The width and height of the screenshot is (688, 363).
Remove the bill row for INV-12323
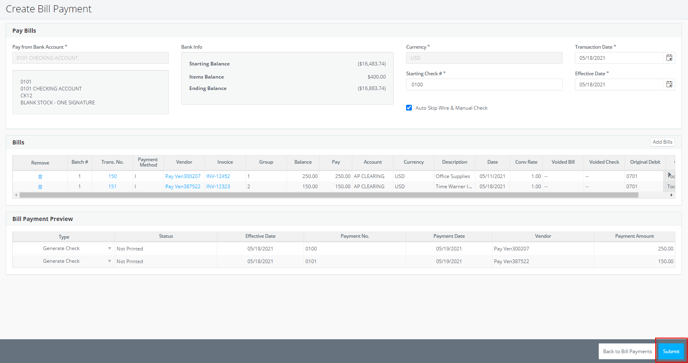click(x=40, y=187)
